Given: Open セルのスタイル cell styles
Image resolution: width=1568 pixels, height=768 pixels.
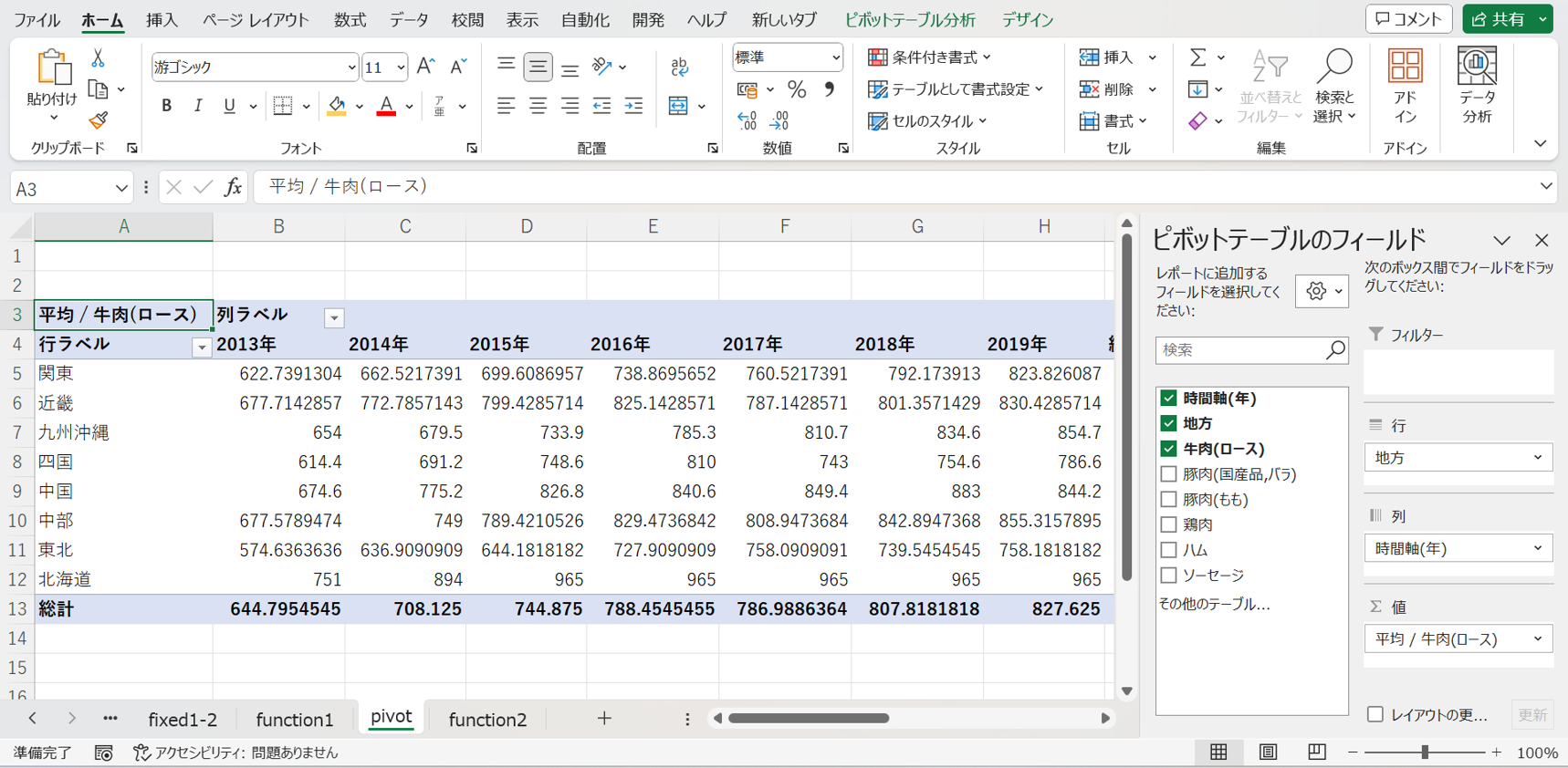Looking at the screenshot, I should (926, 120).
